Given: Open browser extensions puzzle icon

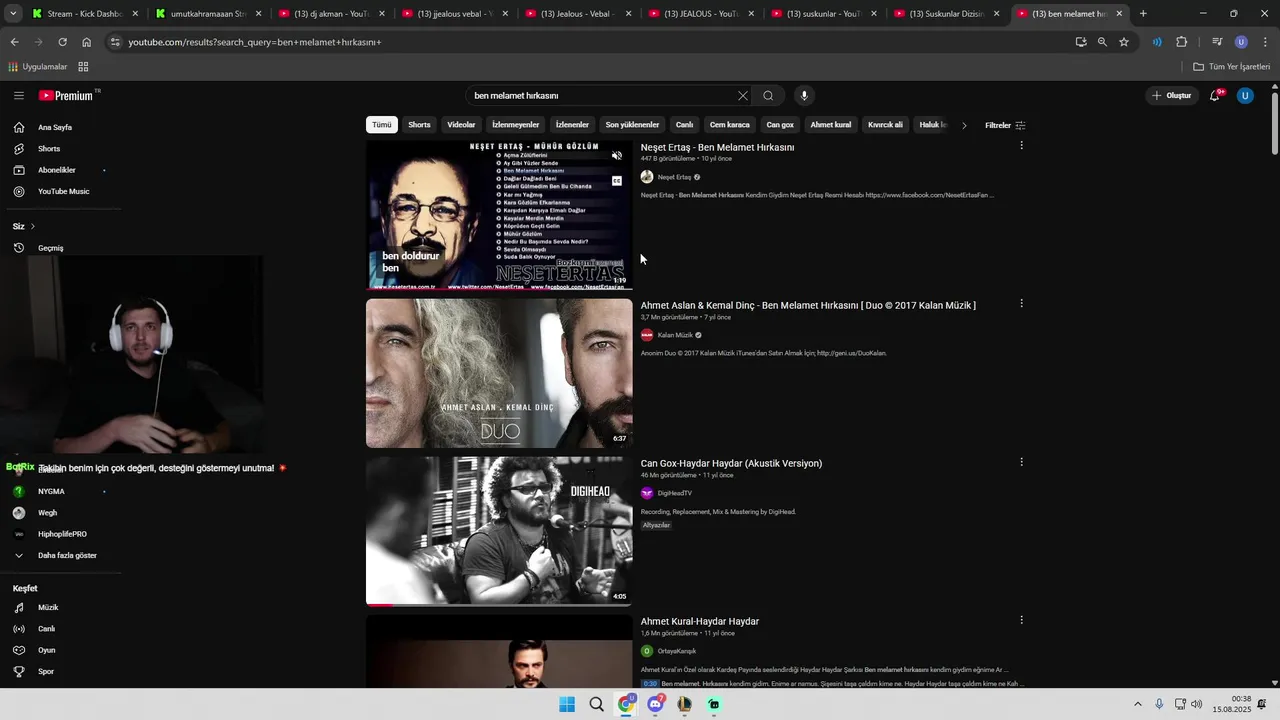Looking at the screenshot, I should click(1182, 42).
